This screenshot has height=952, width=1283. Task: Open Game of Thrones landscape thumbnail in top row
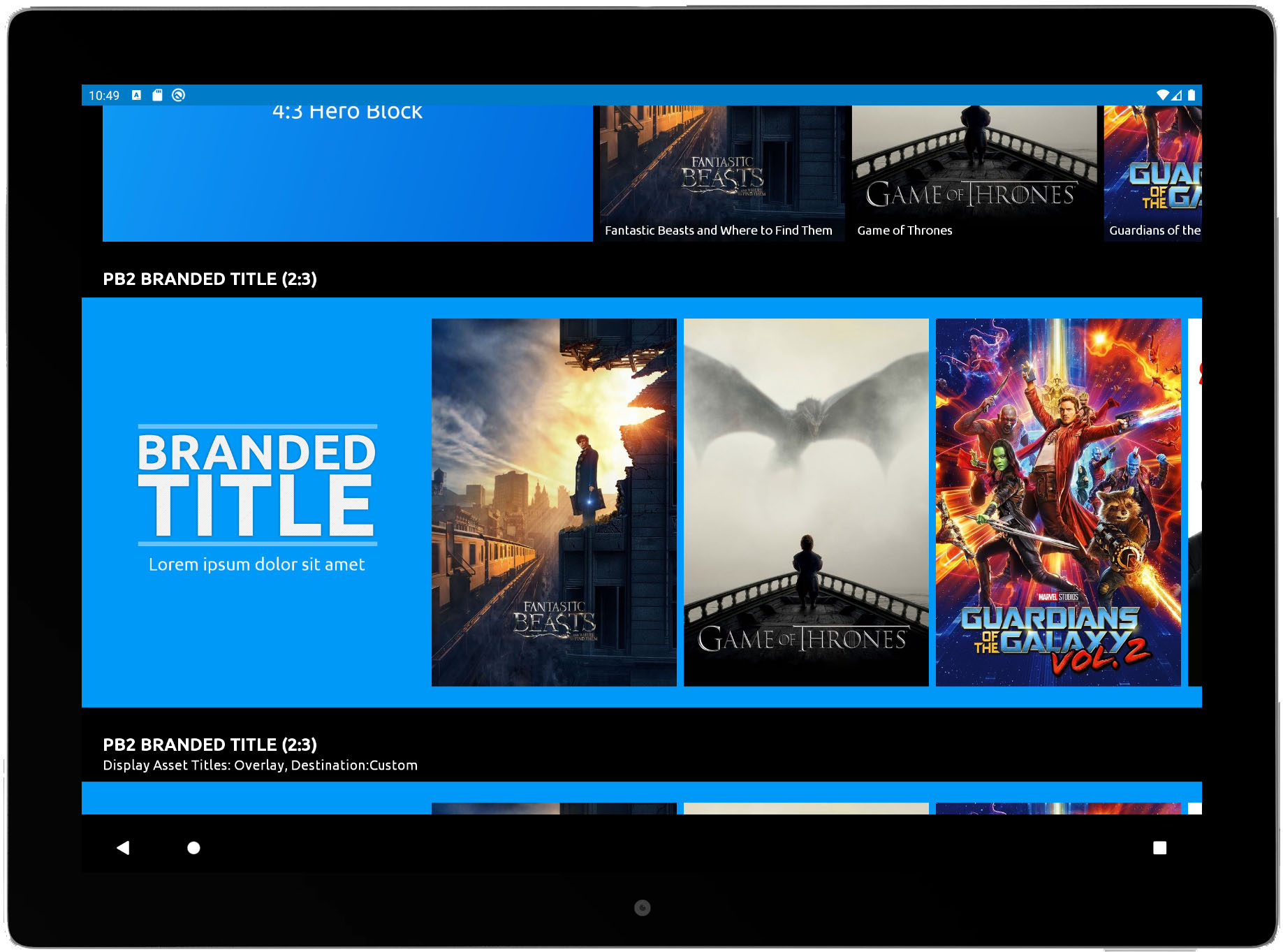(974, 173)
